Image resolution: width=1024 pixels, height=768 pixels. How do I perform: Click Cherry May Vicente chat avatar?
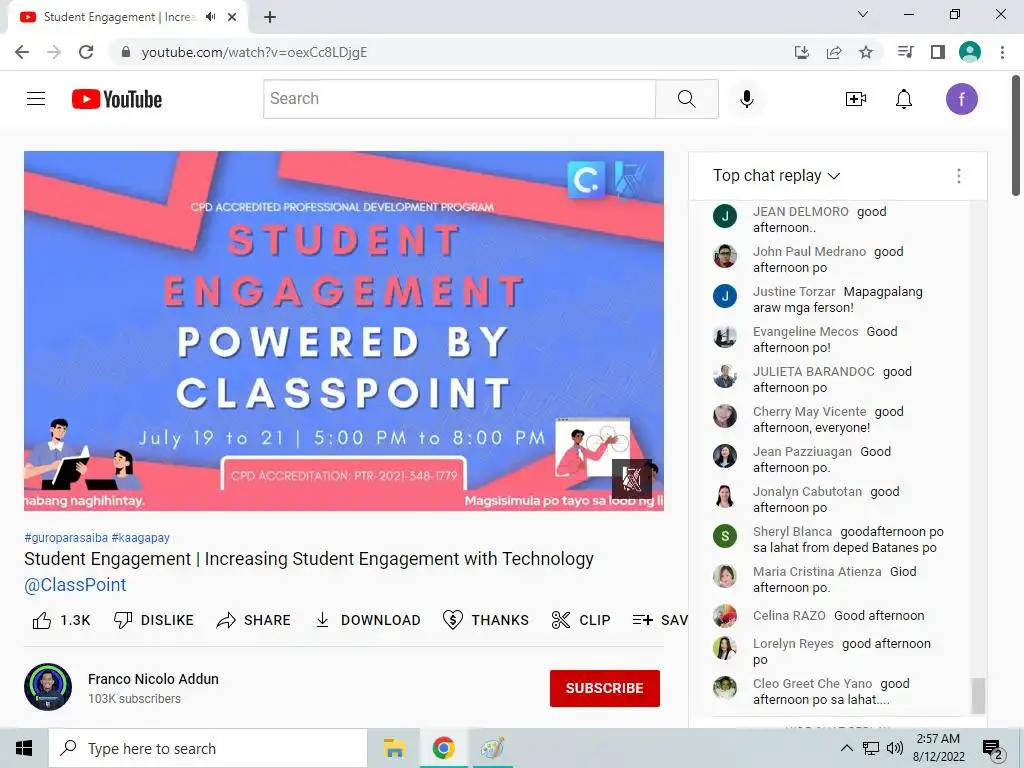point(725,416)
